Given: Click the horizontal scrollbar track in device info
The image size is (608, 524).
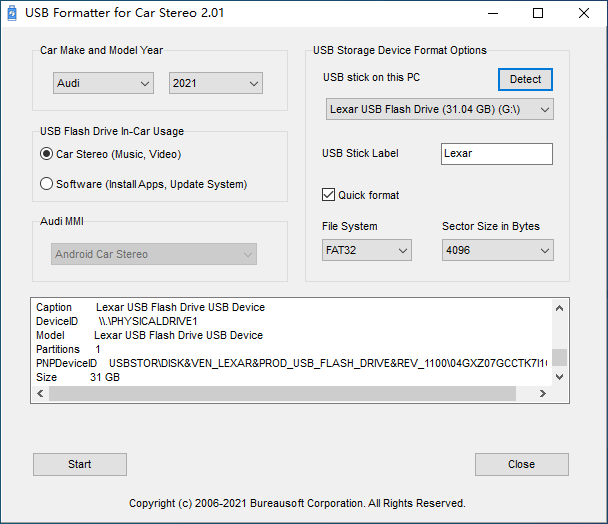Looking at the screenshot, I should coord(525,394).
